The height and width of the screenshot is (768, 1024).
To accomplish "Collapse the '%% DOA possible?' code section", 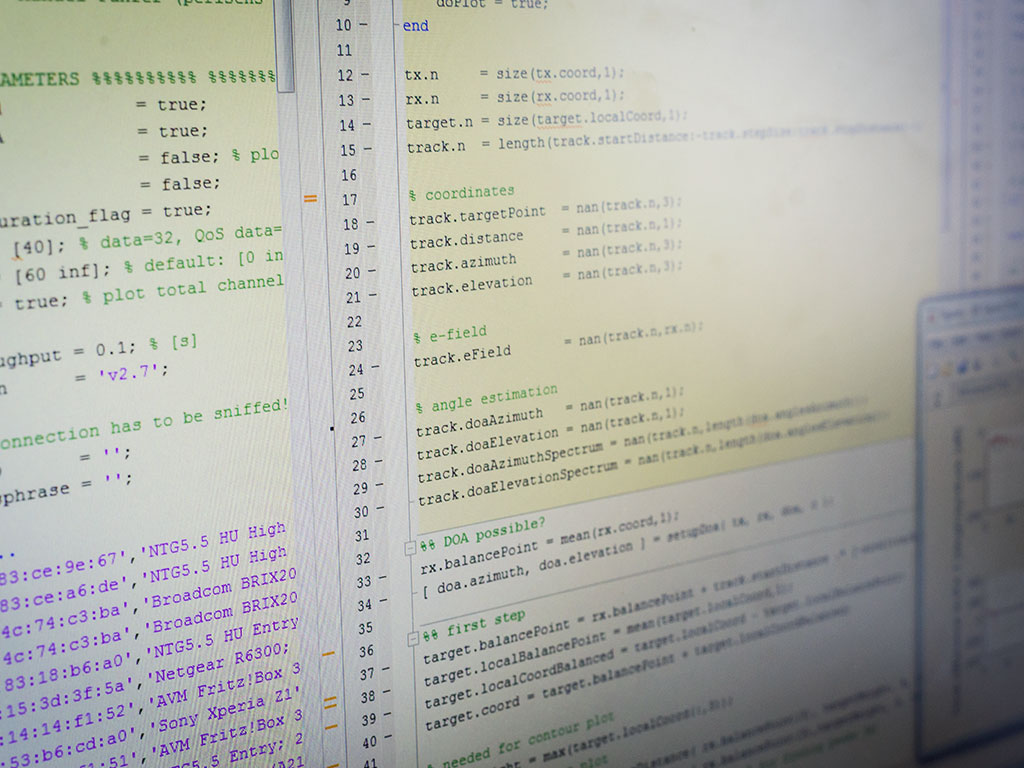I will click(410, 548).
